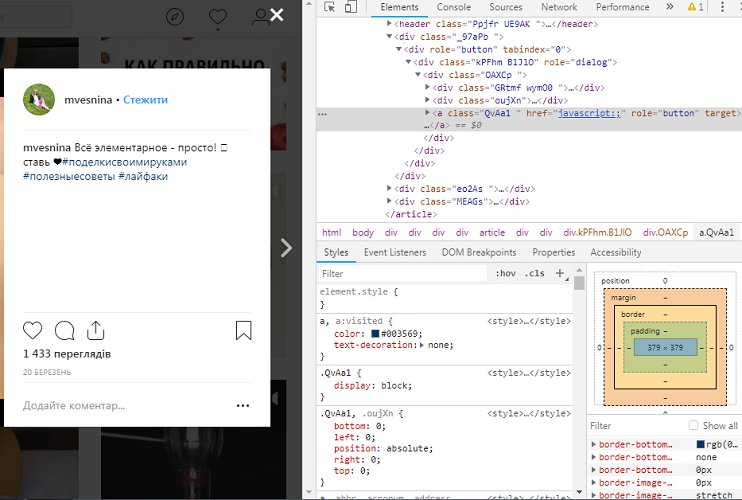Expand the header Ppjfr UE9AK node

(x=389, y=23)
